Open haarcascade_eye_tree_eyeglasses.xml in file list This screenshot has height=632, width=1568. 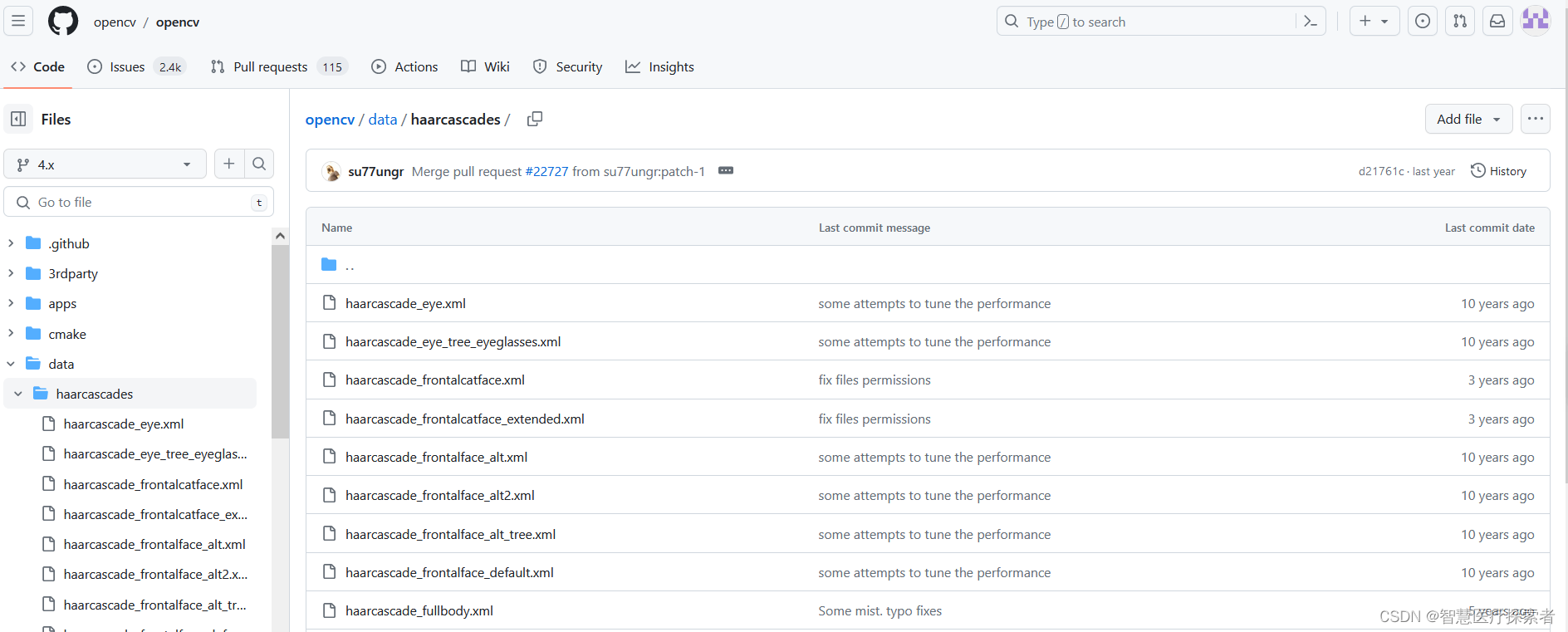(453, 341)
